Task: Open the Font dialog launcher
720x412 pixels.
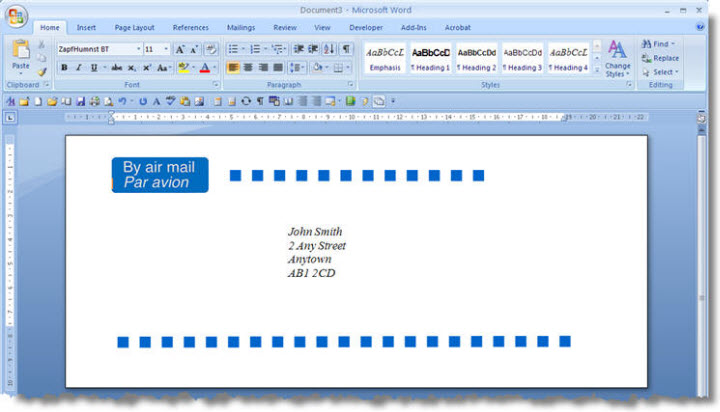Action: tap(215, 85)
